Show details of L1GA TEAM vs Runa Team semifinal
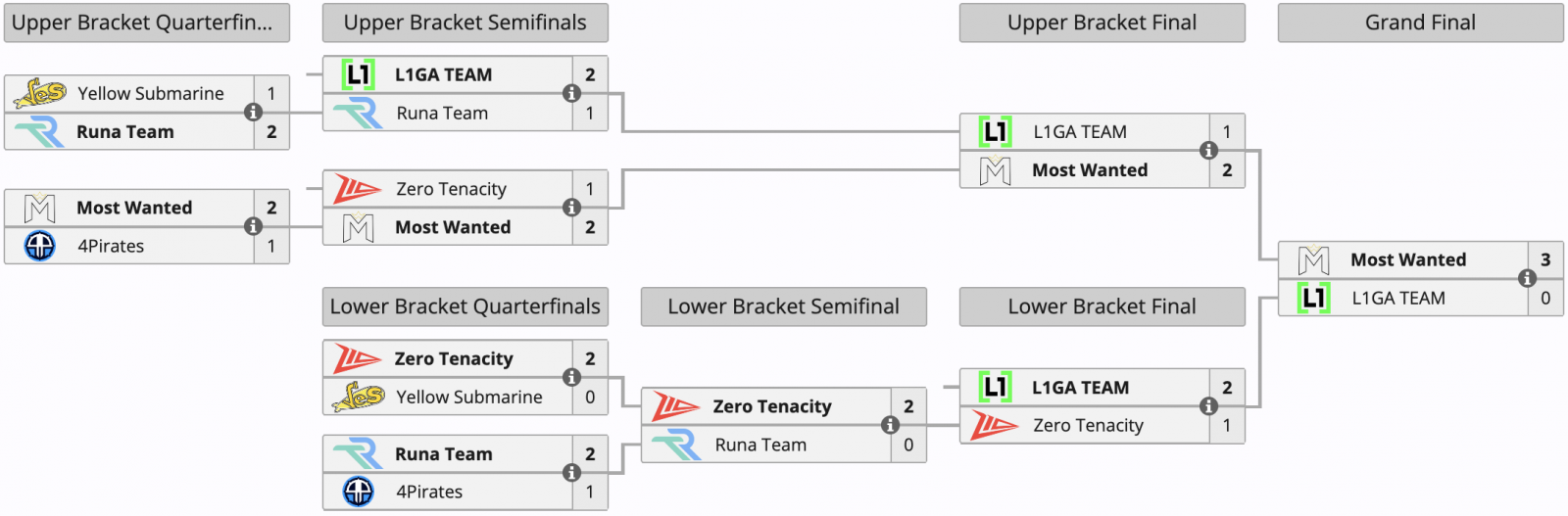Image resolution: width=1568 pixels, height=516 pixels. tap(571, 93)
